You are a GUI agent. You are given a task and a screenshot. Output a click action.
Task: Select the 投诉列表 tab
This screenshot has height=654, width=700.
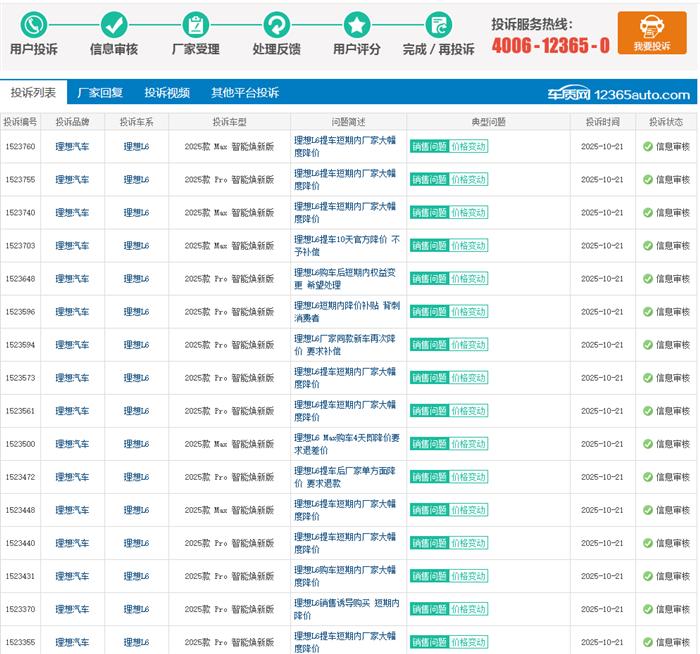click(33, 93)
